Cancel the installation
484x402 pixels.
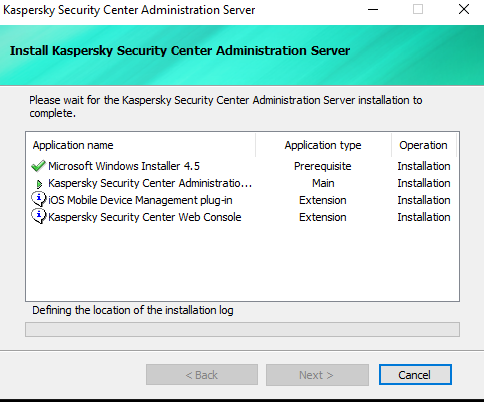coord(415,375)
